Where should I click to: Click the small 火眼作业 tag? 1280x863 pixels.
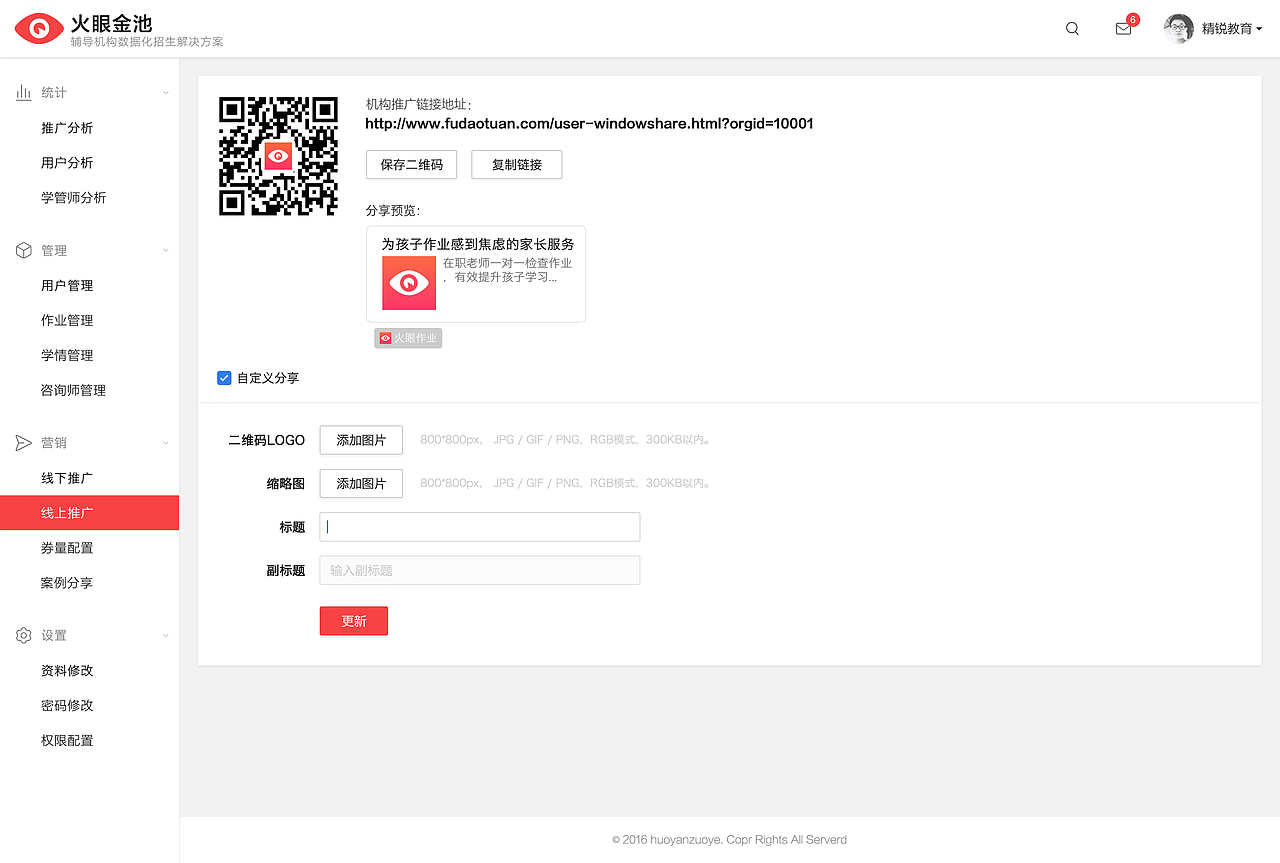(x=408, y=338)
